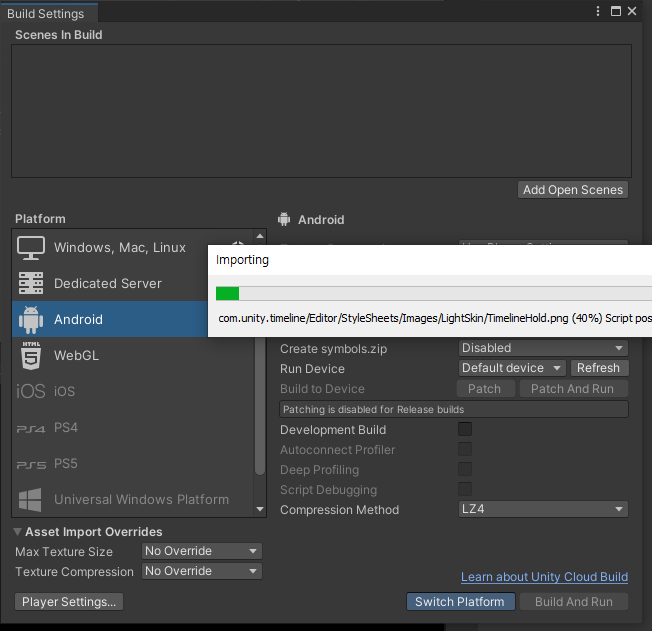This screenshot has height=631, width=652.
Task: Click the PS5 logo icon
Action: (x=31, y=465)
